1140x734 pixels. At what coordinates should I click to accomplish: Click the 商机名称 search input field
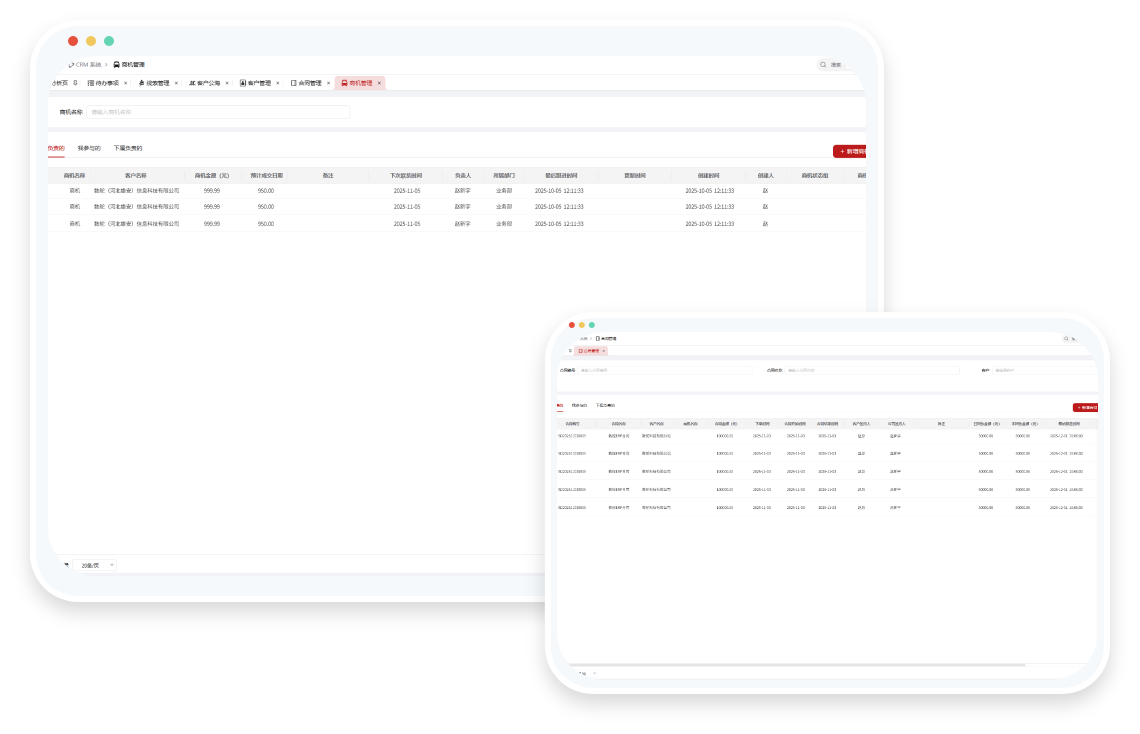[x=218, y=112]
